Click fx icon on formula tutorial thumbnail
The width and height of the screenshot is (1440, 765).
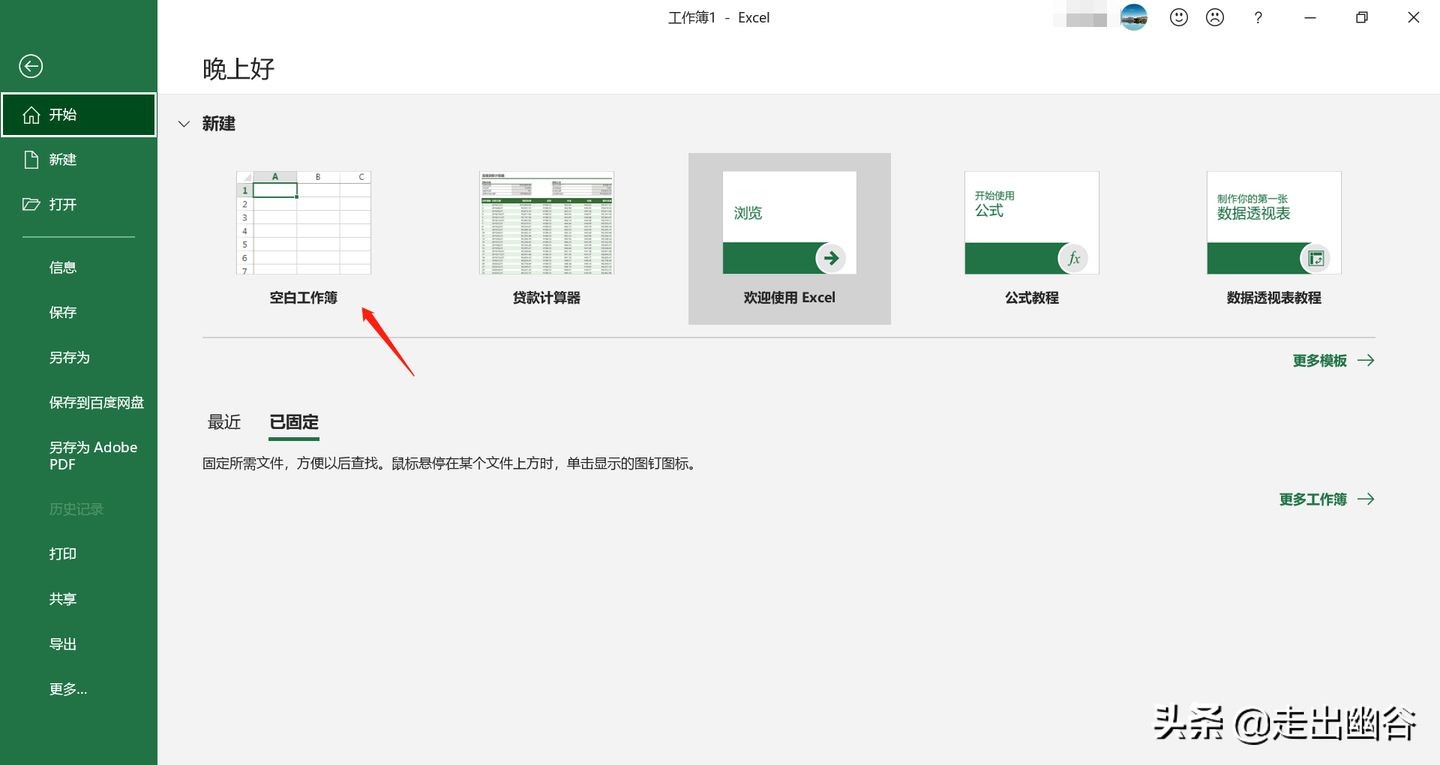1073,258
